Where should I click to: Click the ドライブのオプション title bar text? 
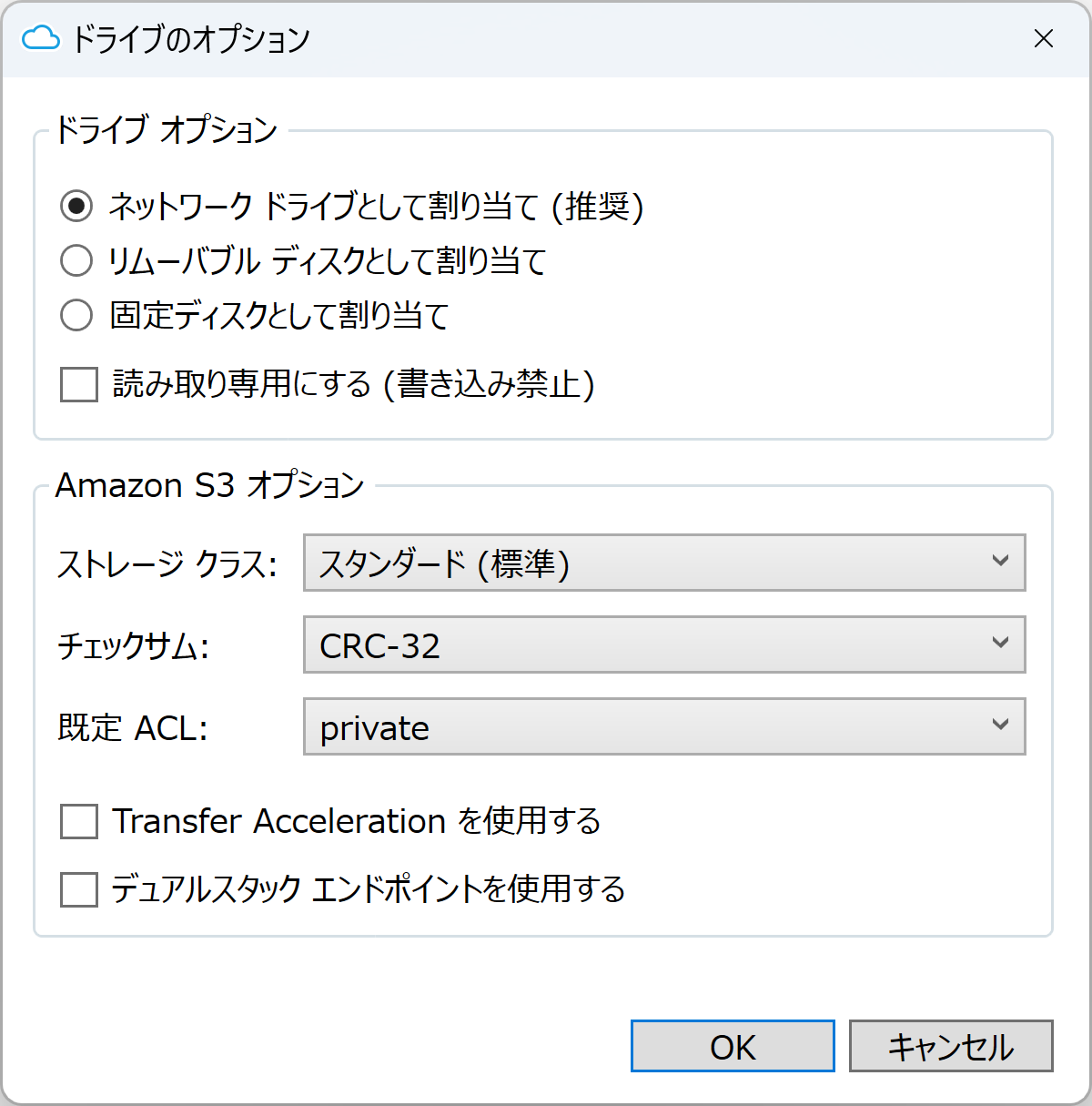[x=191, y=39]
